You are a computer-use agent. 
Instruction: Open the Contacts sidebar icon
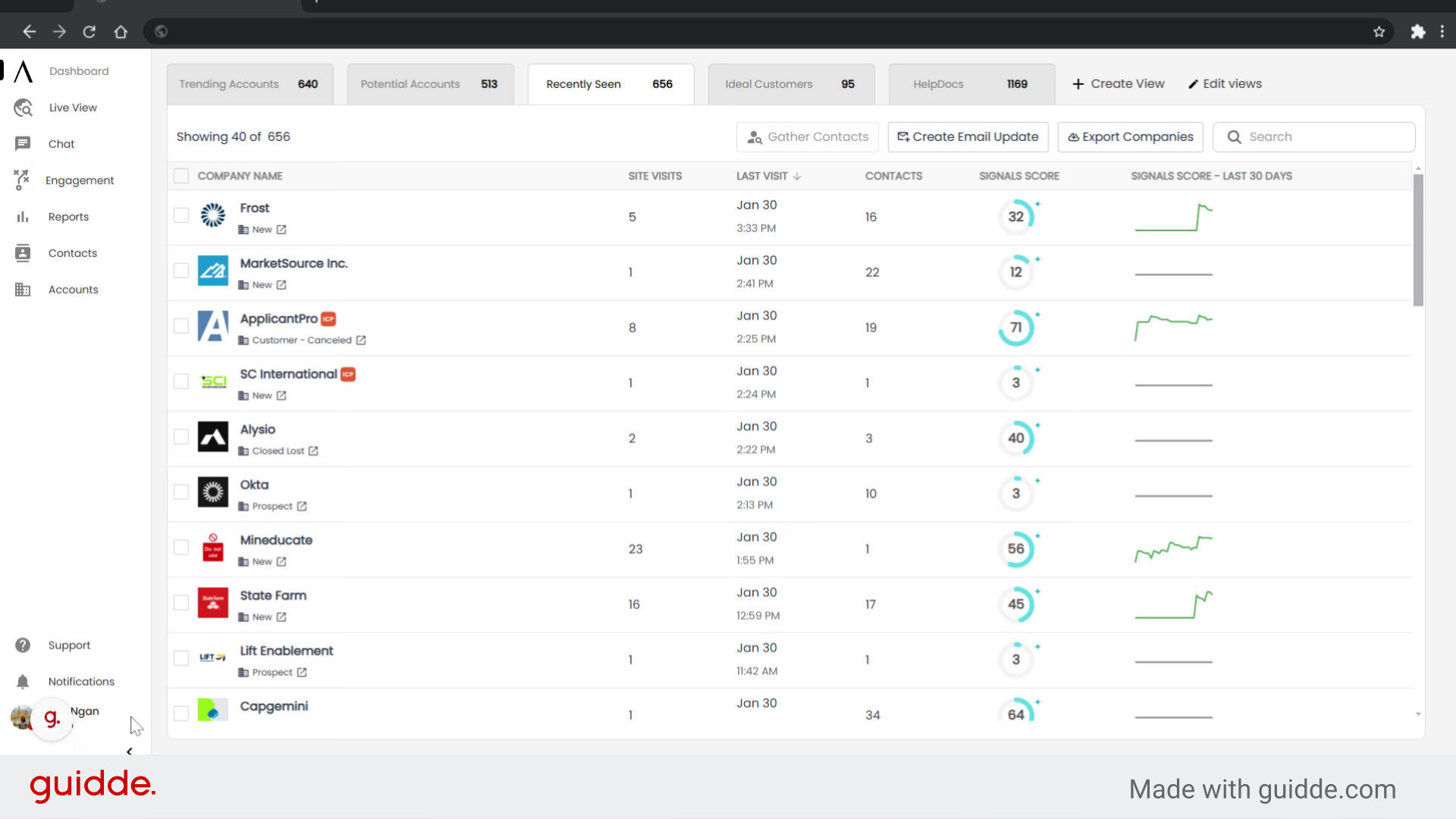(x=23, y=253)
